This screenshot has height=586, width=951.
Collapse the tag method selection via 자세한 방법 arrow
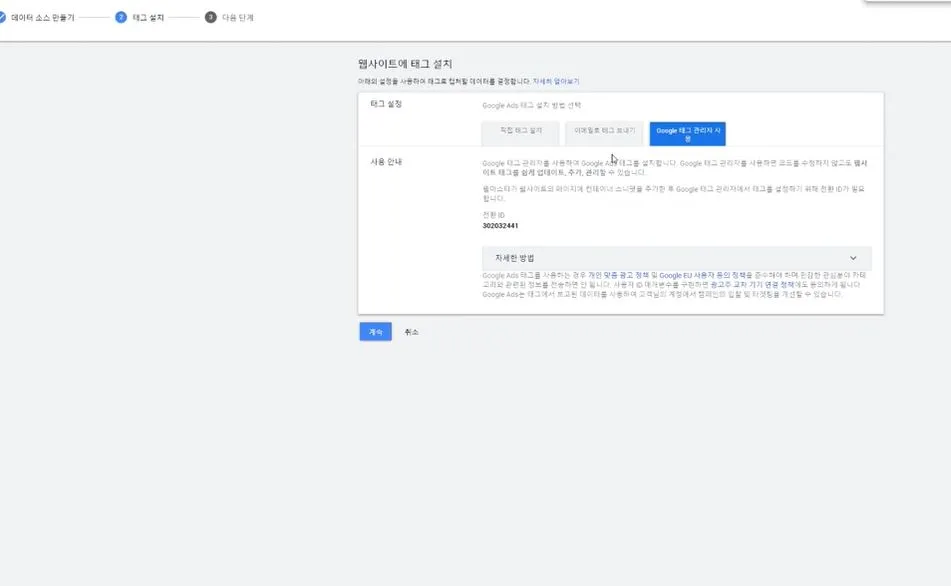pyautogui.click(x=854, y=257)
